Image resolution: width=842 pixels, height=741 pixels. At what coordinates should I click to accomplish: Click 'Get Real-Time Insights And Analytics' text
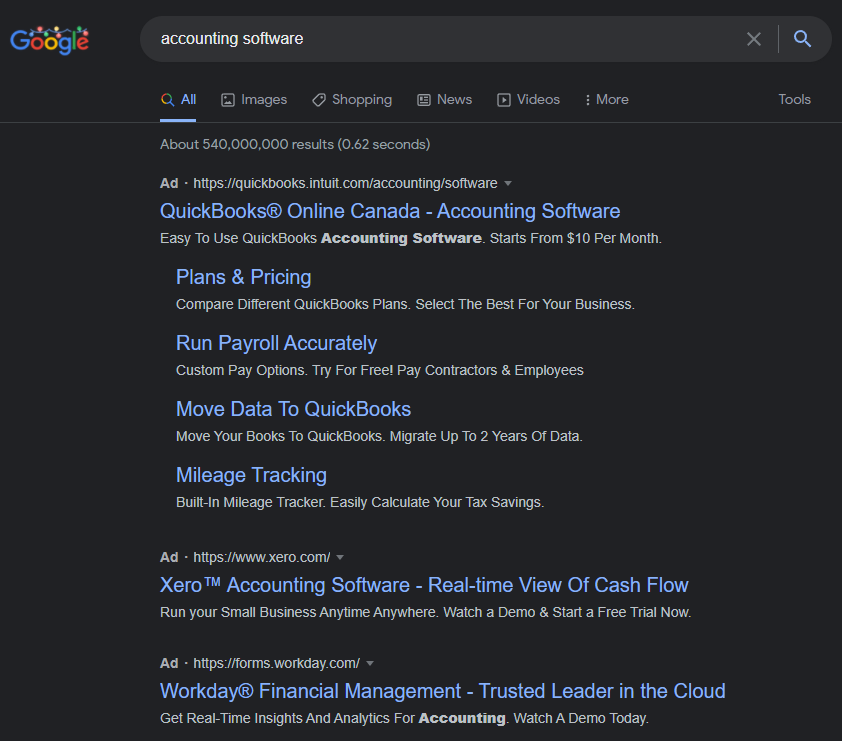404,718
